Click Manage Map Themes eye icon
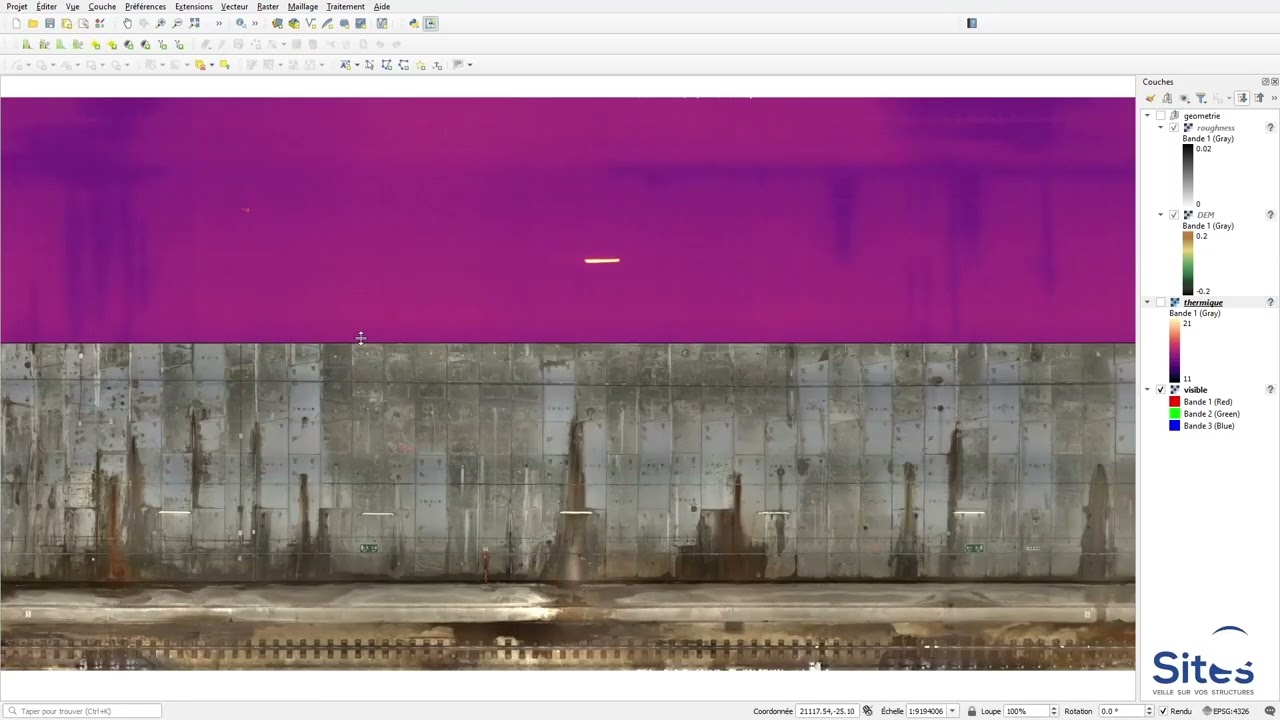Viewport: 1280px width, 720px height. point(1185,98)
